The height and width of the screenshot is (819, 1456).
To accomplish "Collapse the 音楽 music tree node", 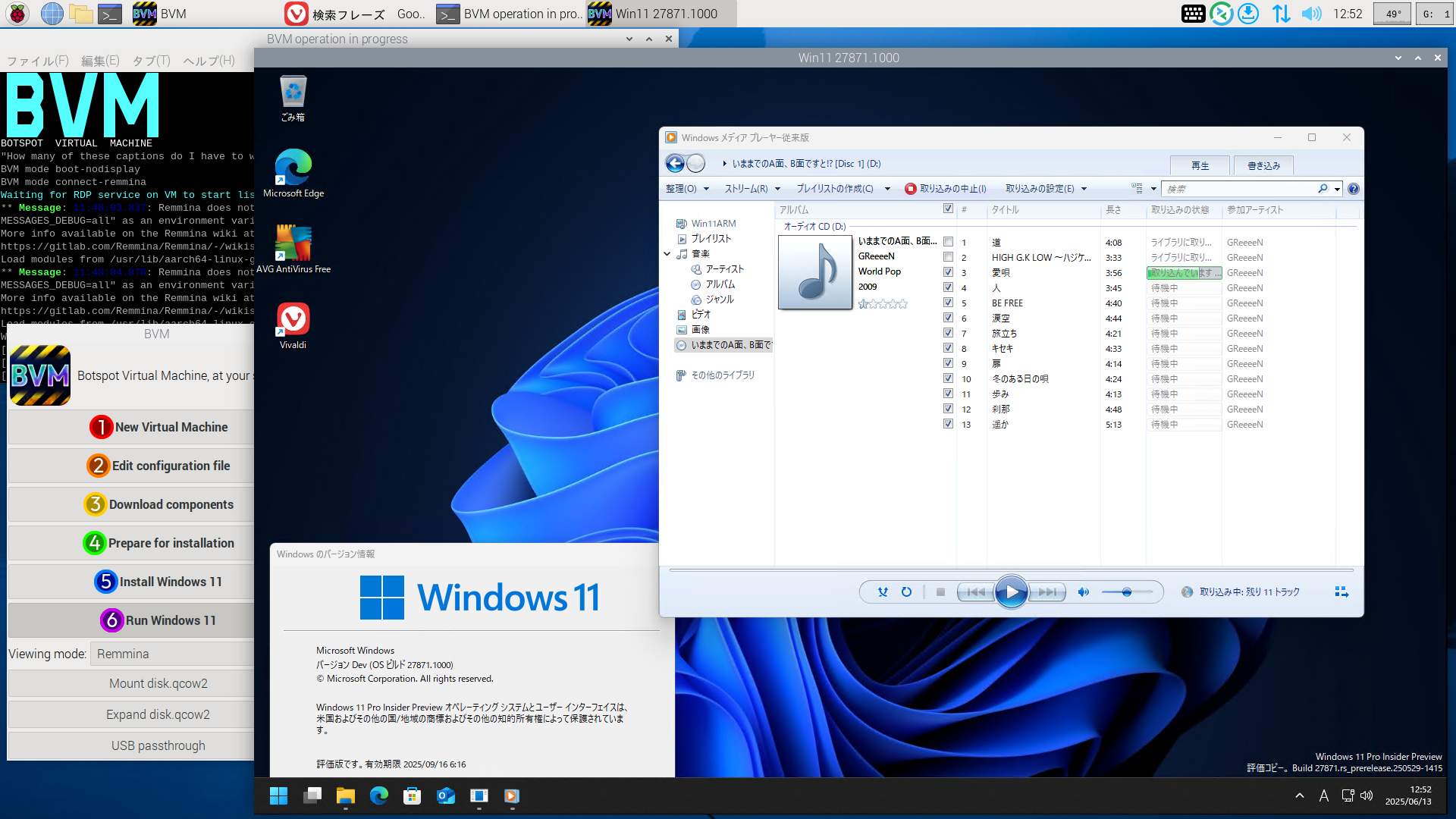I will pos(667,254).
